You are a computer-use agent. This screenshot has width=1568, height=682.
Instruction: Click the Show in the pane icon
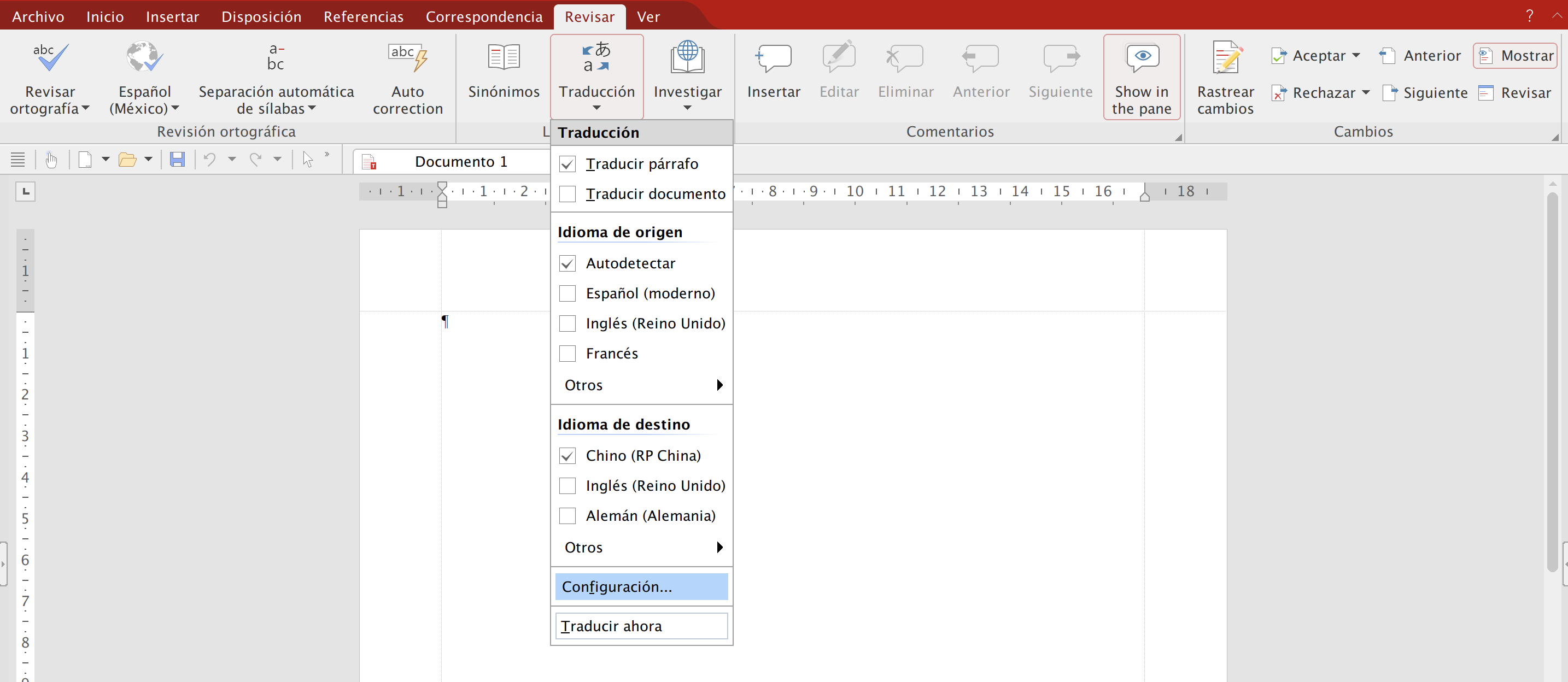click(1142, 58)
